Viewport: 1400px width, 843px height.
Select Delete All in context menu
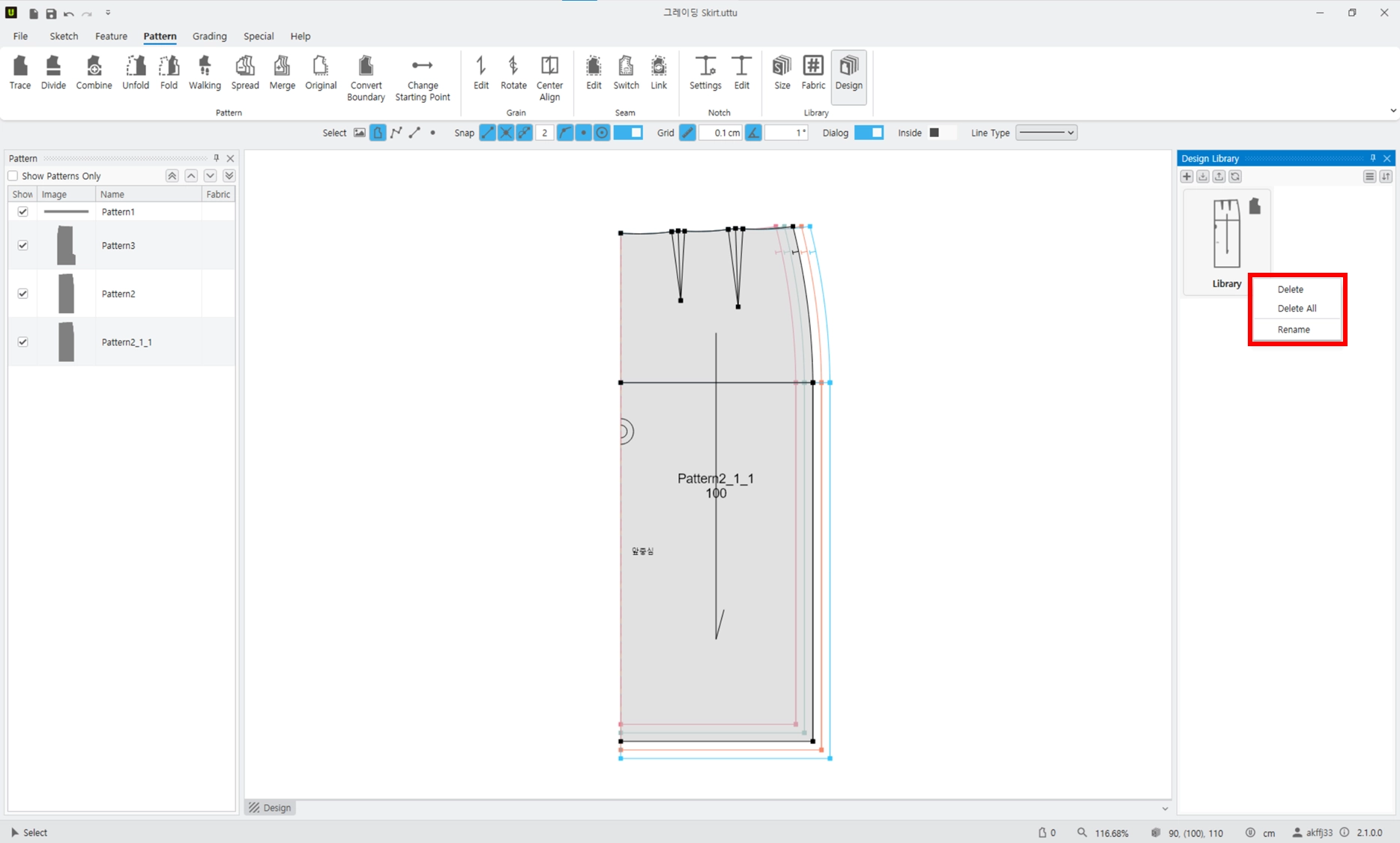pos(1297,309)
